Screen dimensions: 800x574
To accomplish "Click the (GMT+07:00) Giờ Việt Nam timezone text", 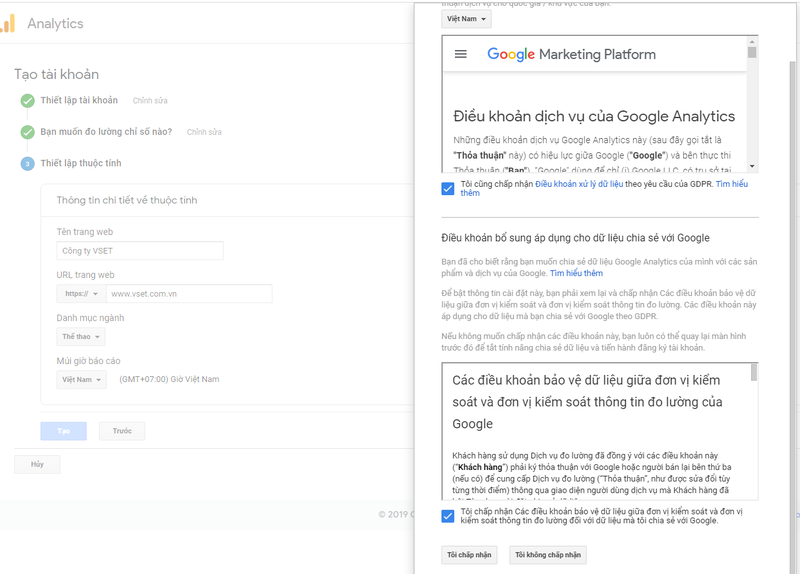I will (169, 379).
